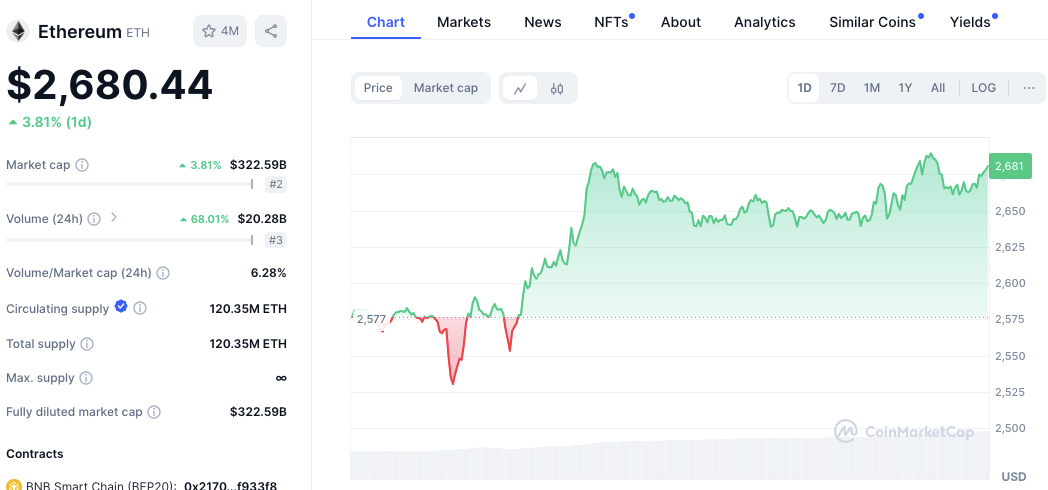Image resolution: width=1048 pixels, height=490 pixels.
Task: Show info for Volume (24h)
Action: click(94, 219)
